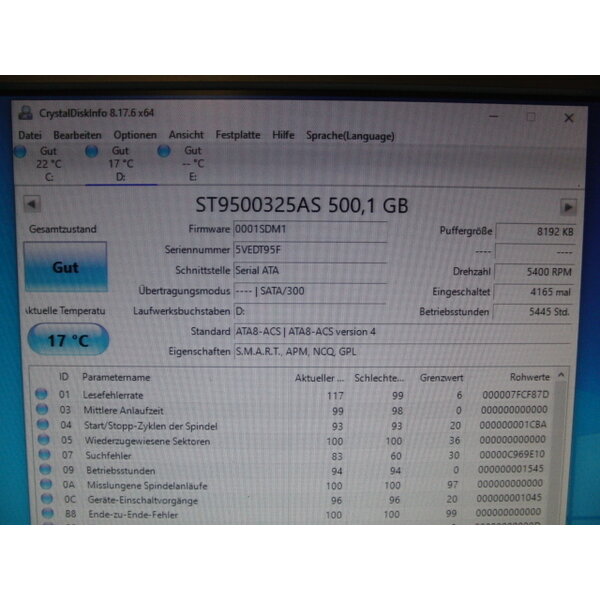Image resolution: width=600 pixels, height=600 pixels.
Task: Click status icon of row 09 Betriebsstunden
Action: click(x=45, y=469)
